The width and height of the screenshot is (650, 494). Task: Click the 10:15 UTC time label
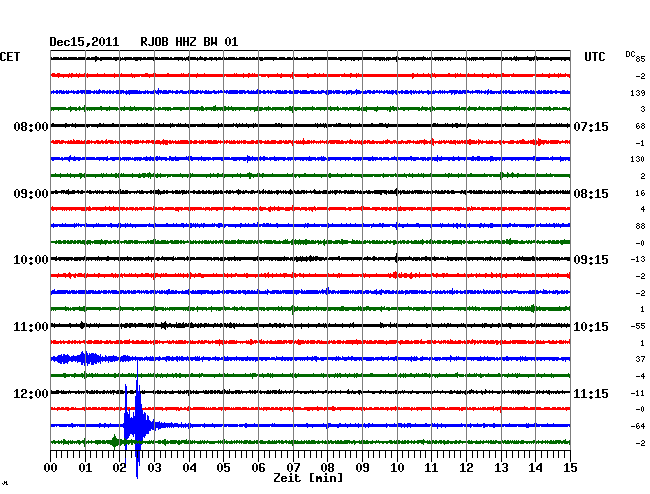(591, 327)
